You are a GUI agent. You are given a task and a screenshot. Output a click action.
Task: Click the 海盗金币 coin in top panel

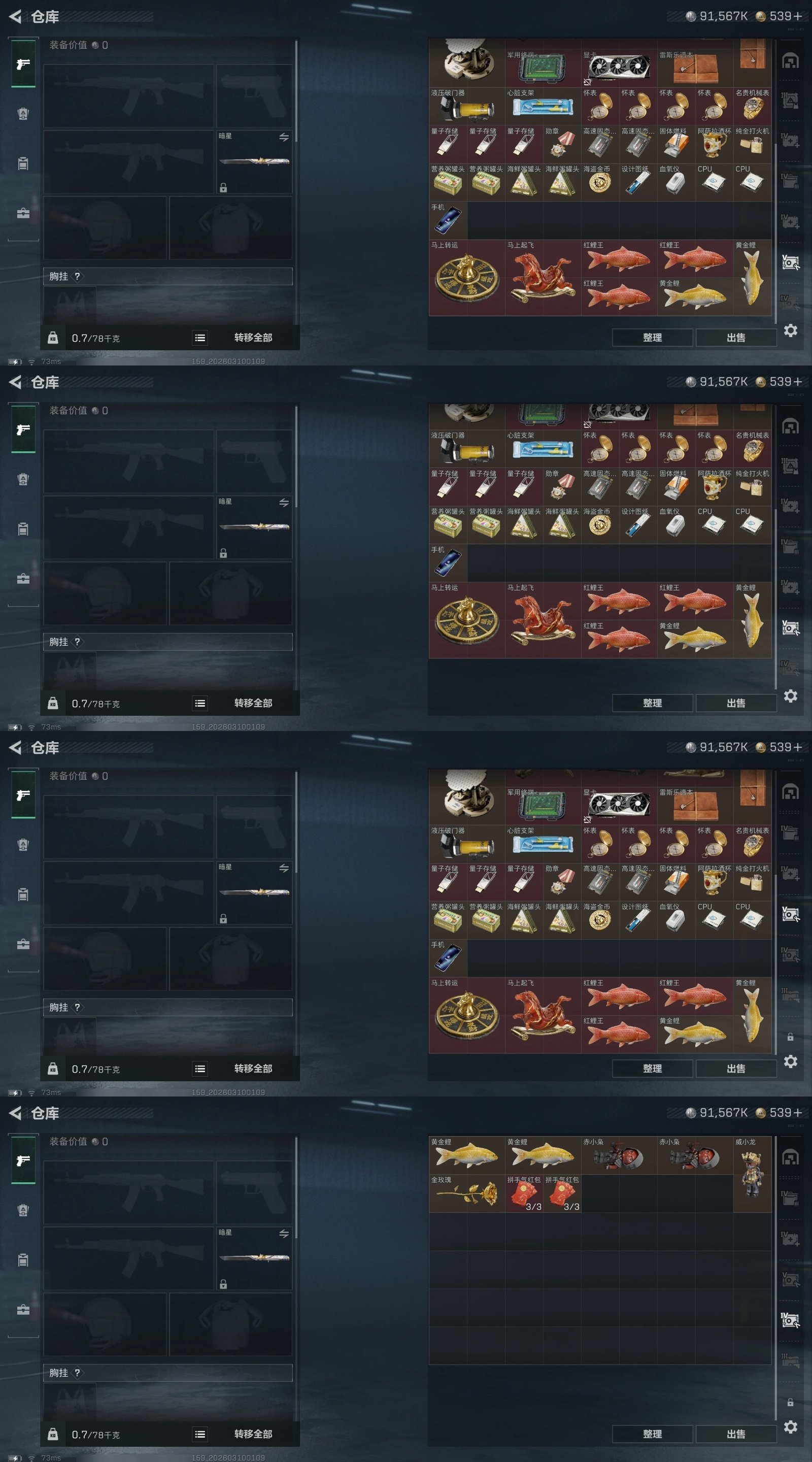(600, 182)
